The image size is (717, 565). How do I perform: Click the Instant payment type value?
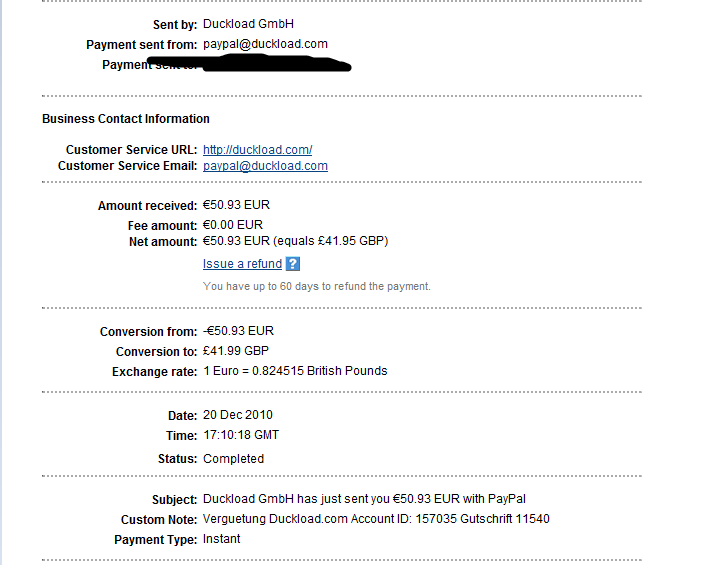(221, 539)
